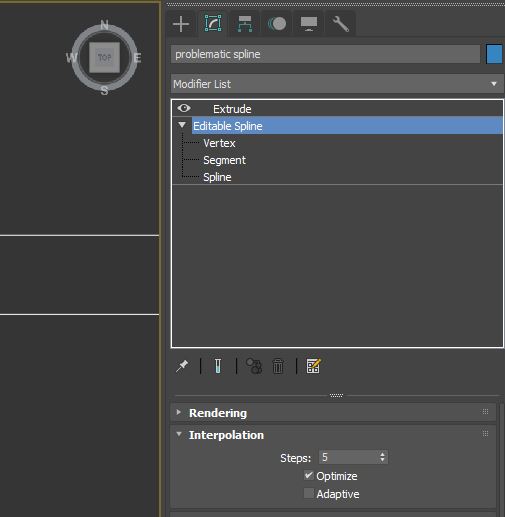Remove modifier using trash can icon
Viewport: 505px width, 517px height.
(x=278, y=366)
